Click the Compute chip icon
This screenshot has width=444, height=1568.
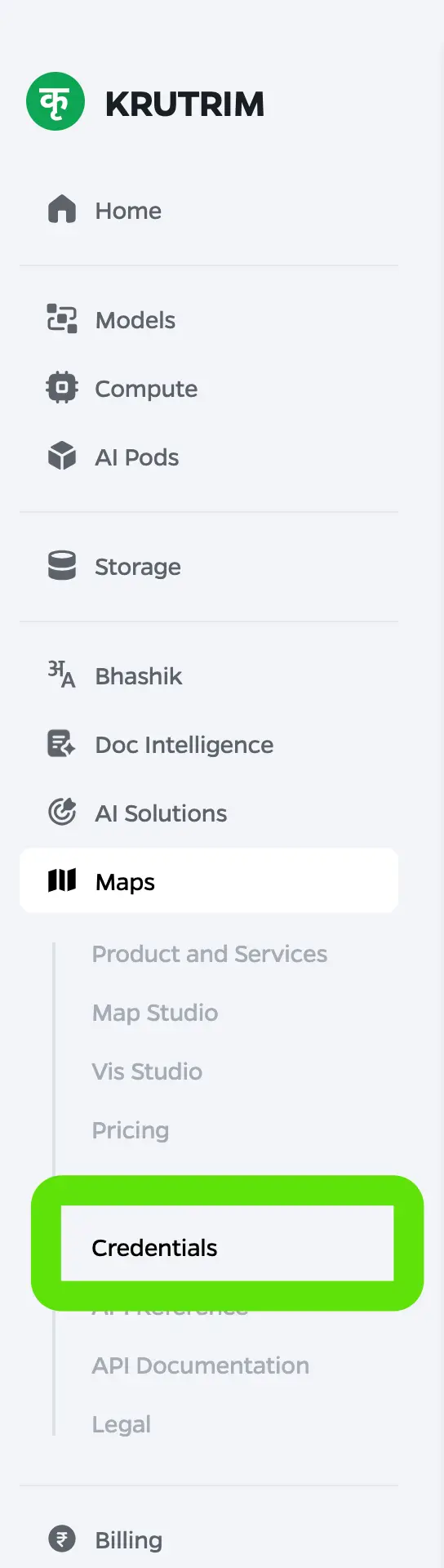coord(62,388)
